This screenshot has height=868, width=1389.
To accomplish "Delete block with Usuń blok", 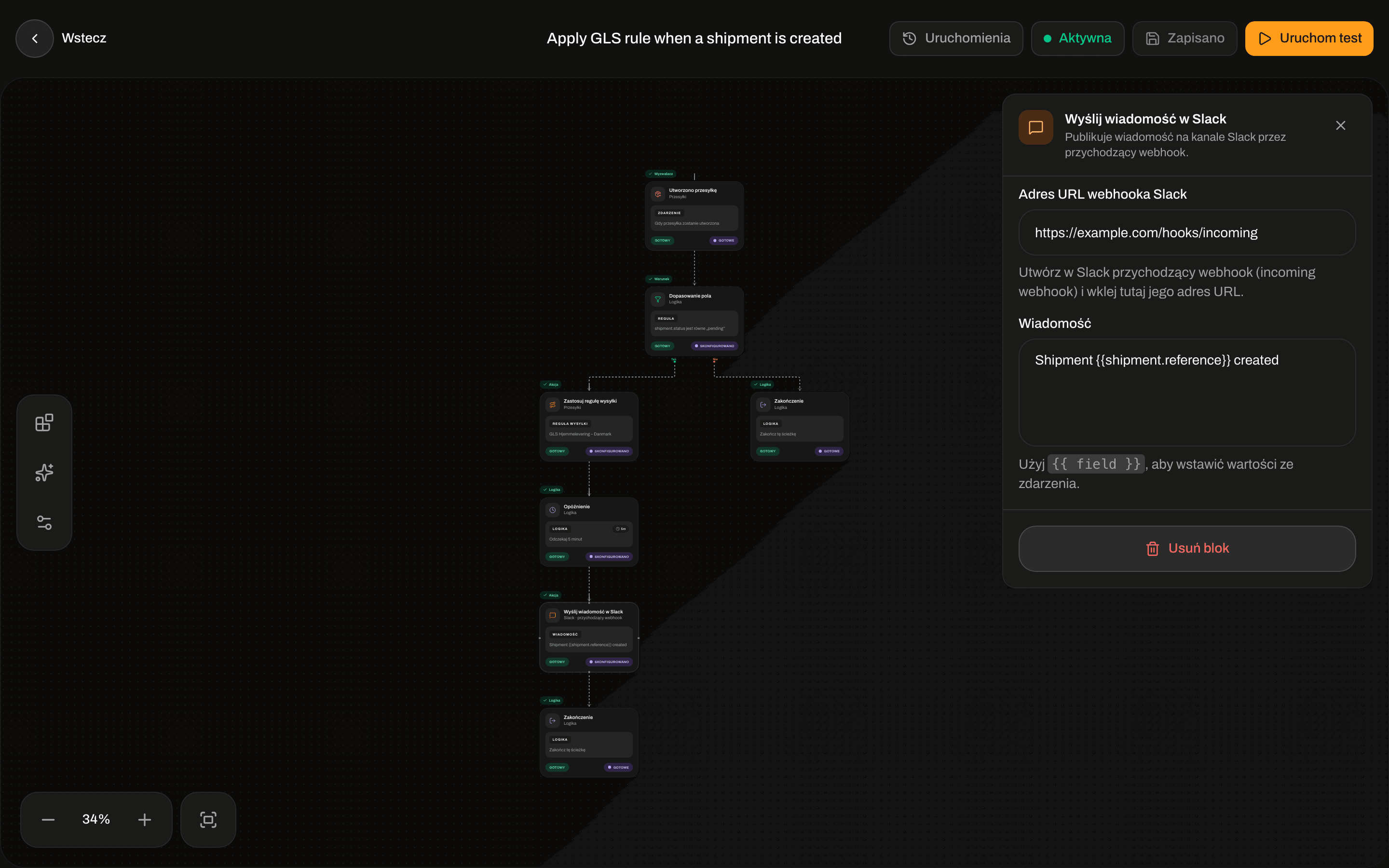I will point(1187,548).
